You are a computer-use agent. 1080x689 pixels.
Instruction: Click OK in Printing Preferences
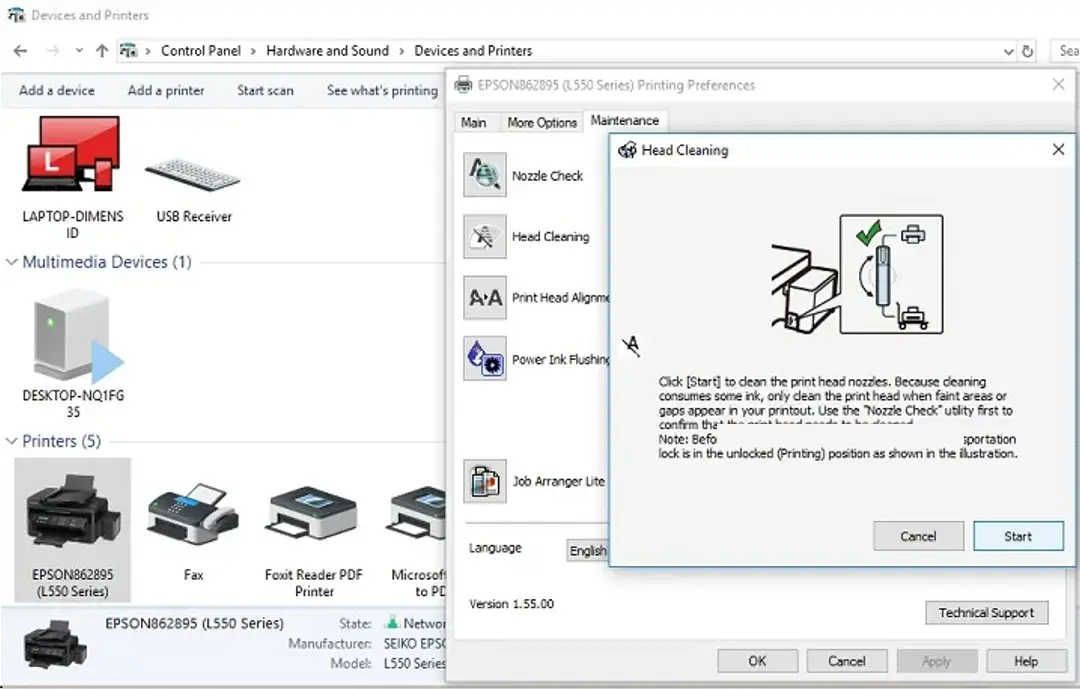pyautogui.click(x=758, y=661)
